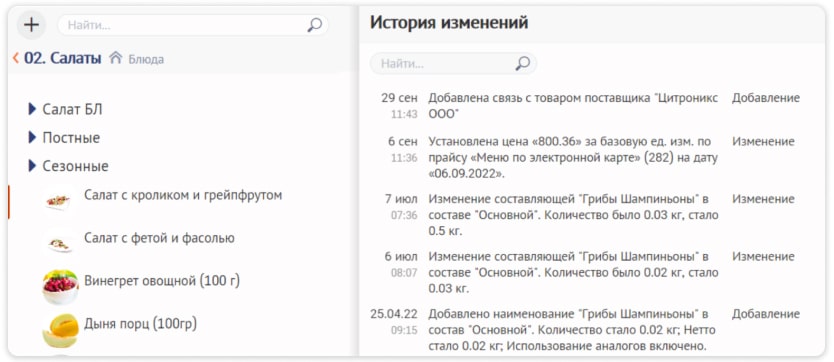Click the magnifier in the left search field
The image size is (834, 362).
[314, 25]
